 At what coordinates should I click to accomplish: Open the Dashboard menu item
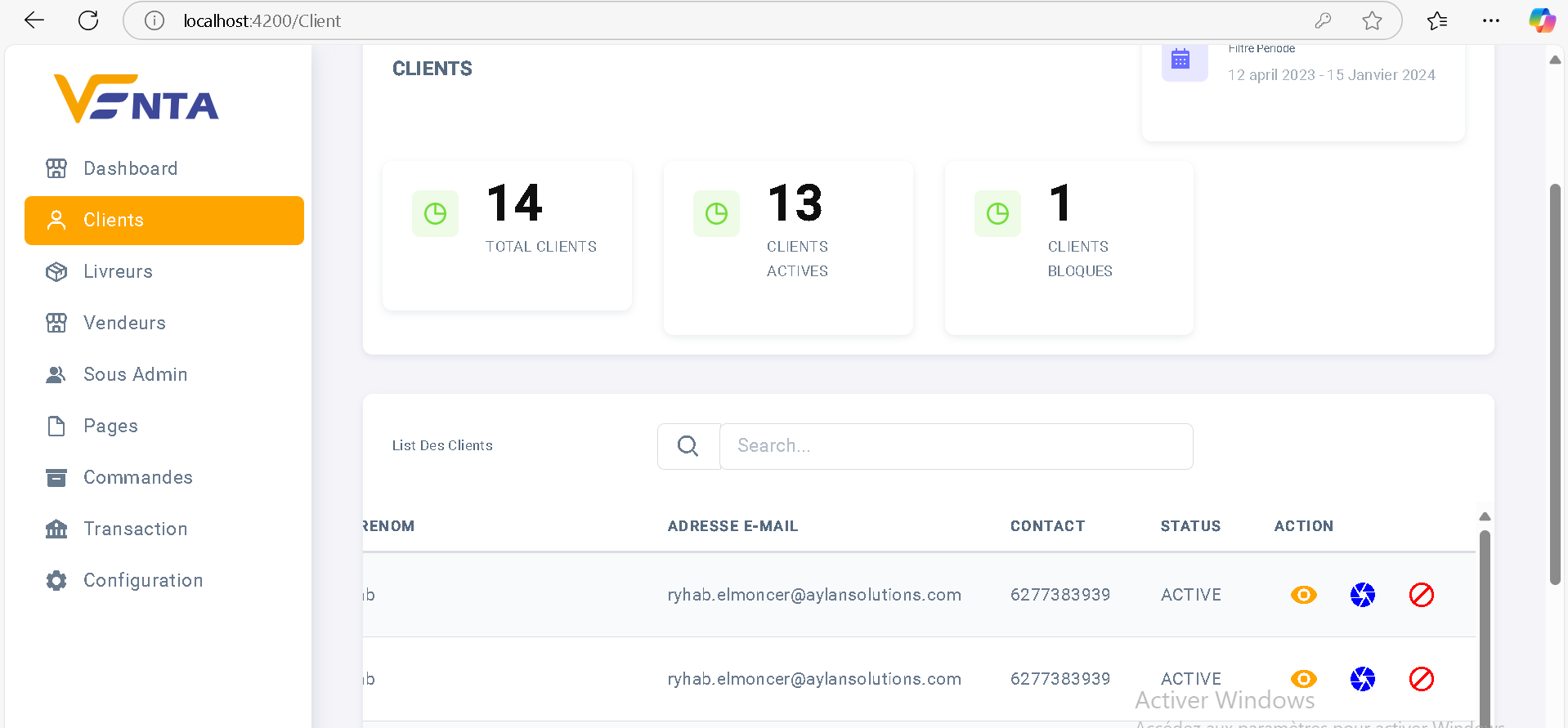coord(164,168)
